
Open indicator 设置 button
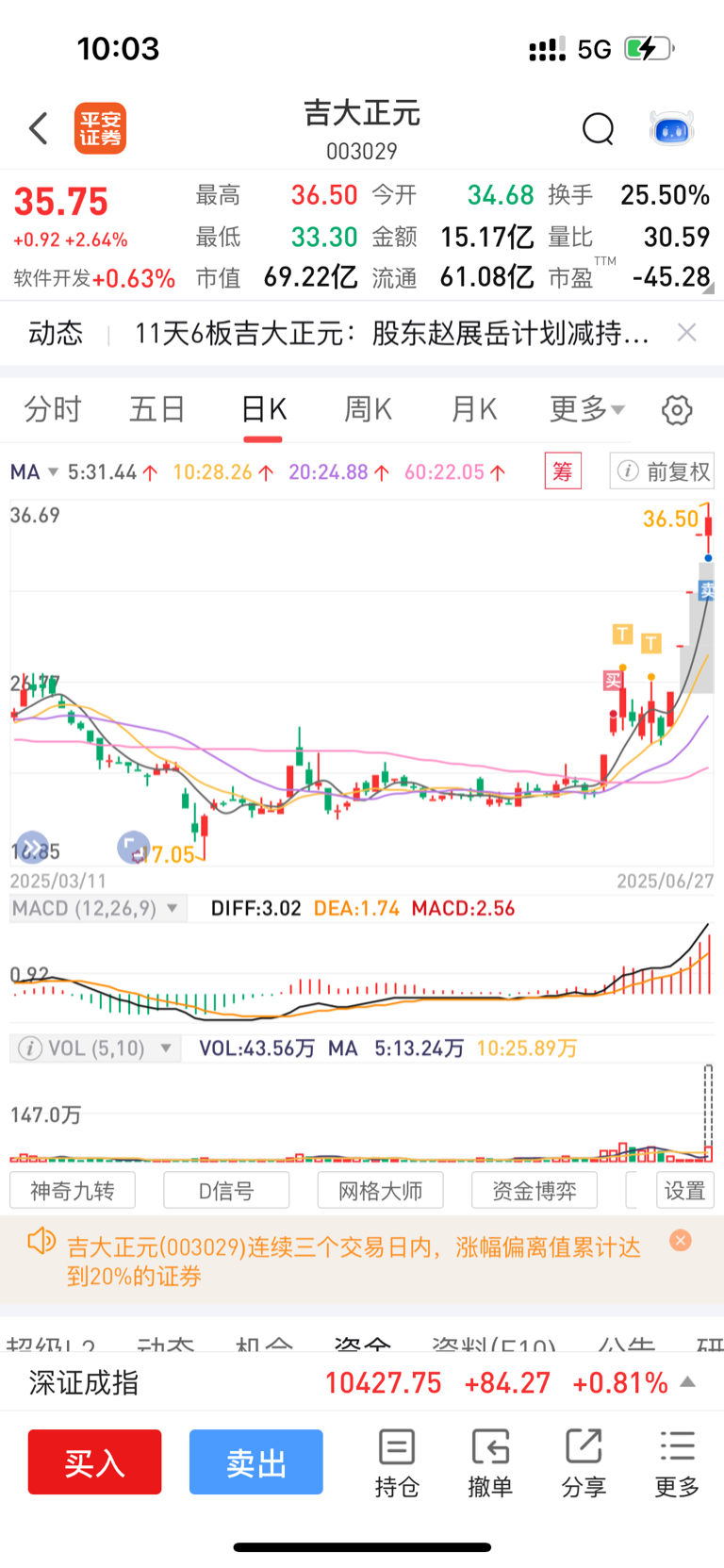(x=685, y=1191)
